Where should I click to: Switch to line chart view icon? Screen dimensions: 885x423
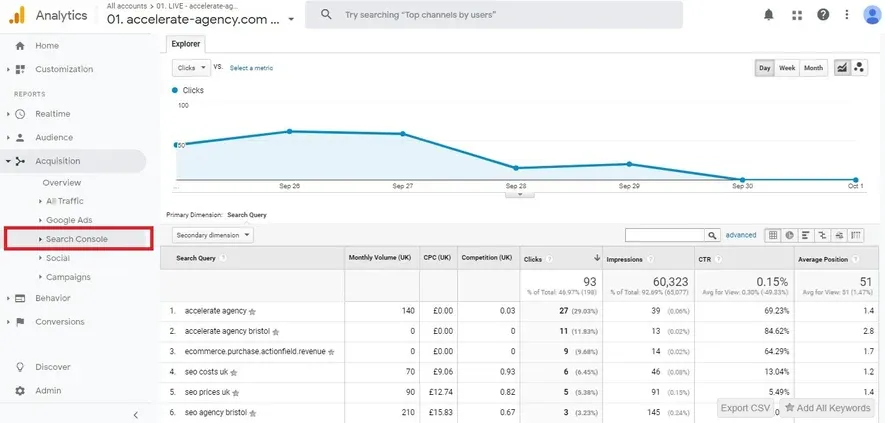(842, 68)
